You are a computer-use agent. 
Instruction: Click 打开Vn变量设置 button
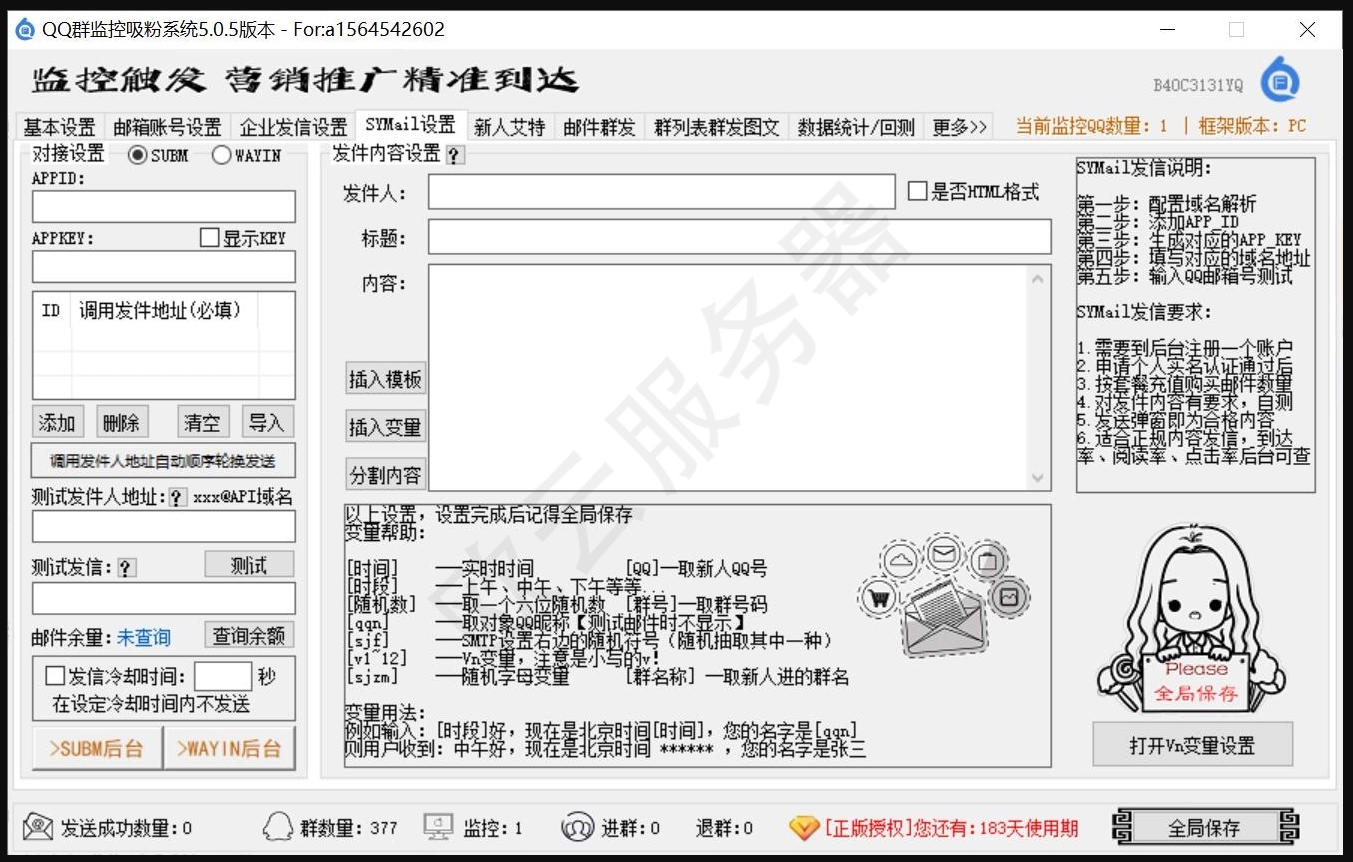pyautogui.click(x=1192, y=745)
